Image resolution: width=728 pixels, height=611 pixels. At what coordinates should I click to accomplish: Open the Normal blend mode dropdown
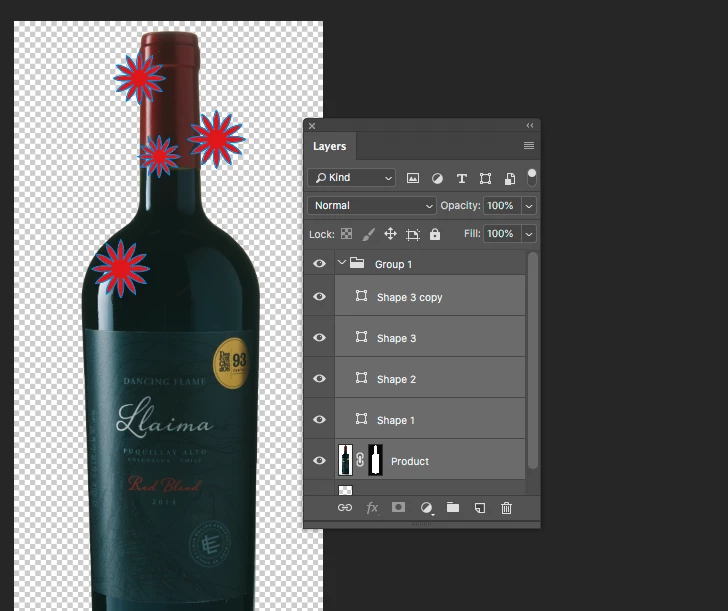[371, 206]
